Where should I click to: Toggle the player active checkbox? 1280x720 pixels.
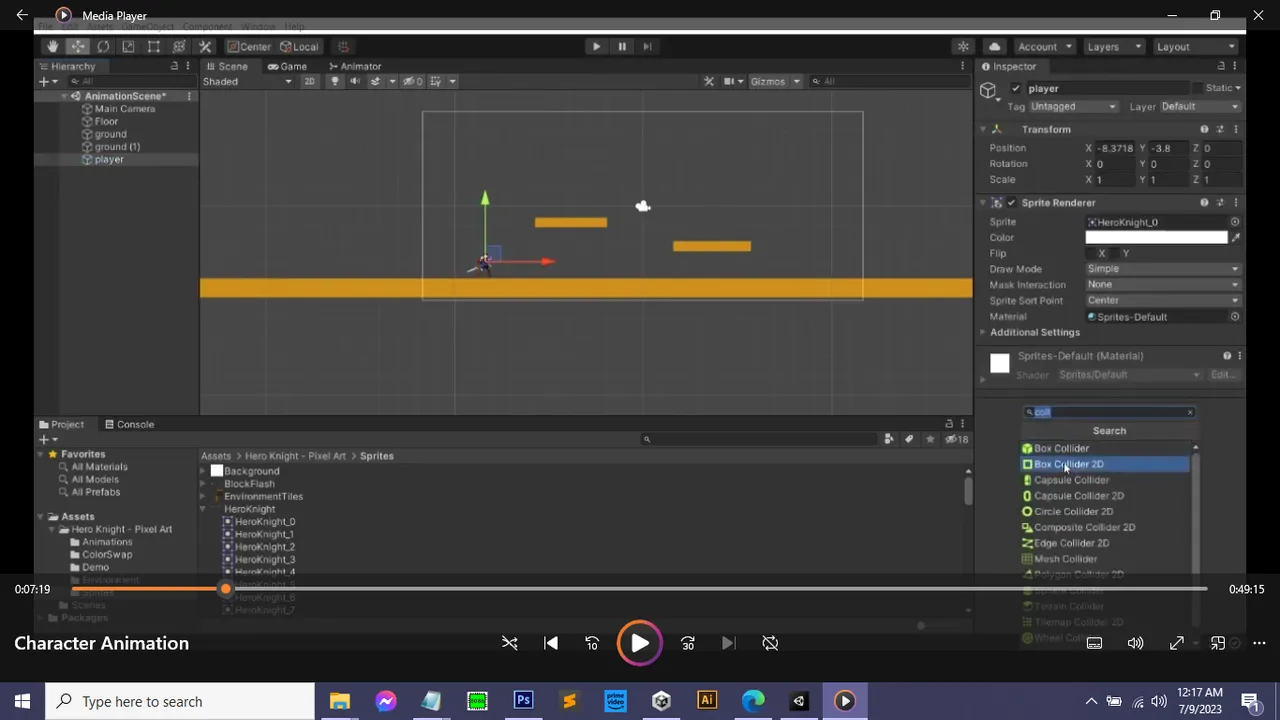click(1016, 88)
